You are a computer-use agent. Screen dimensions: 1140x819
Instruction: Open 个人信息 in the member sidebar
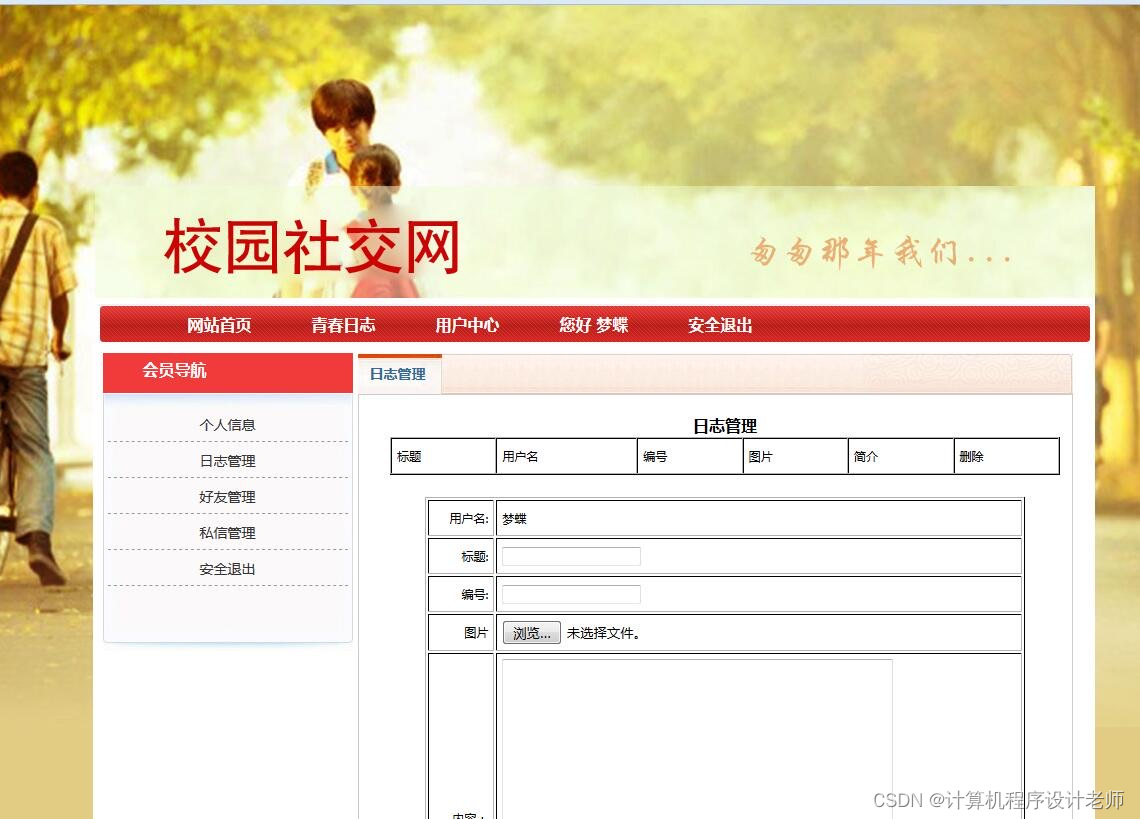tap(228, 425)
